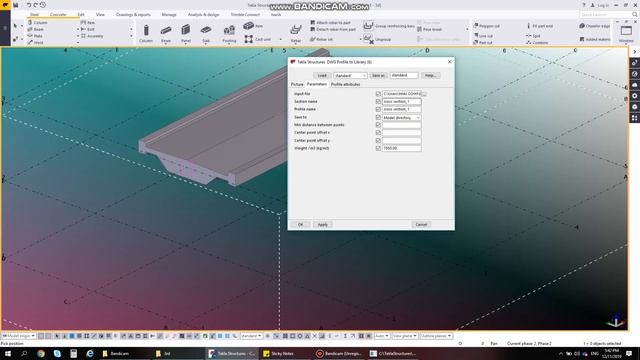Open the Concrete ribbon tab
The height and width of the screenshot is (360, 640).
click(58, 14)
